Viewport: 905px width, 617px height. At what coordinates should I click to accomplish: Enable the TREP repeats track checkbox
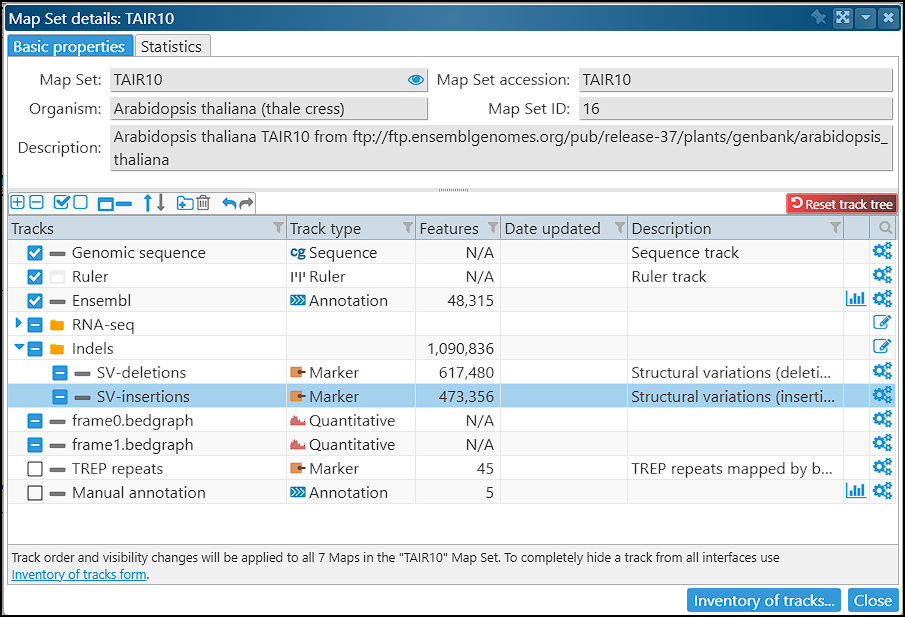point(35,469)
